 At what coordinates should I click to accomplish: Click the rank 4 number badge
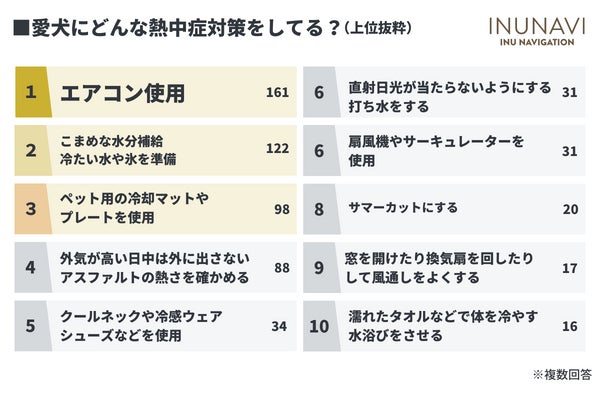click(31, 267)
